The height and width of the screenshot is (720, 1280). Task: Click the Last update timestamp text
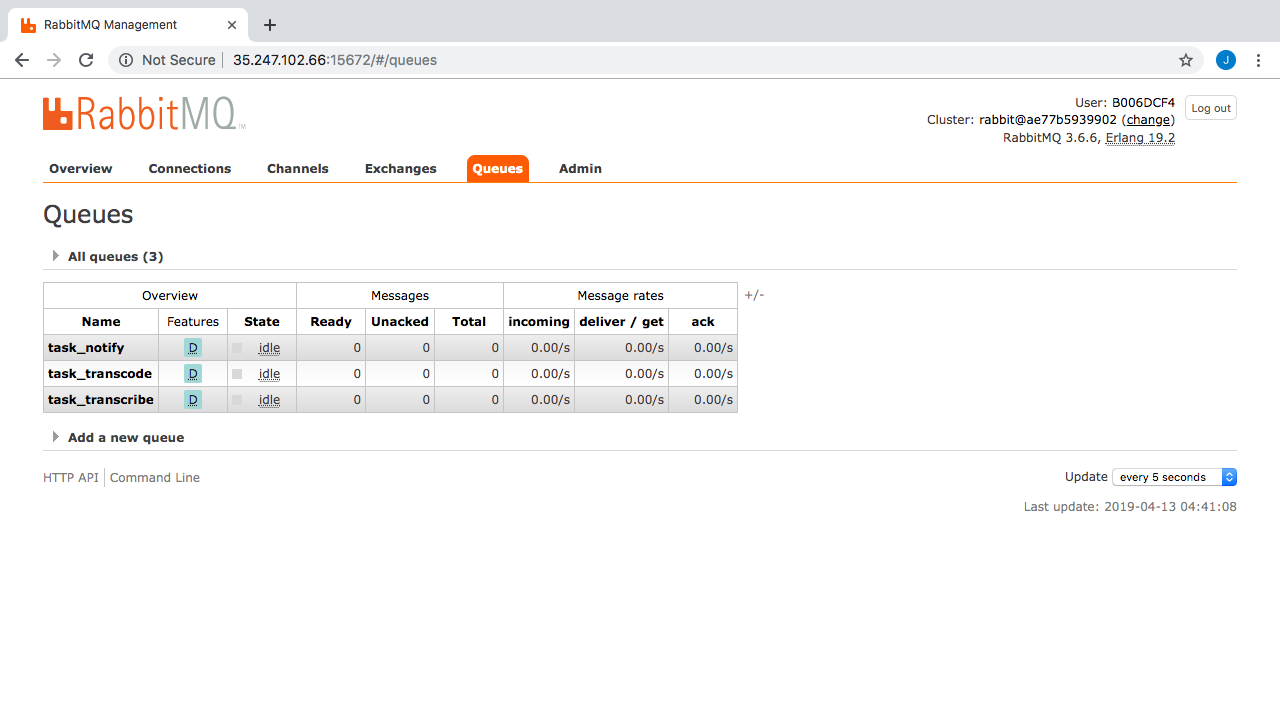pos(1130,507)
